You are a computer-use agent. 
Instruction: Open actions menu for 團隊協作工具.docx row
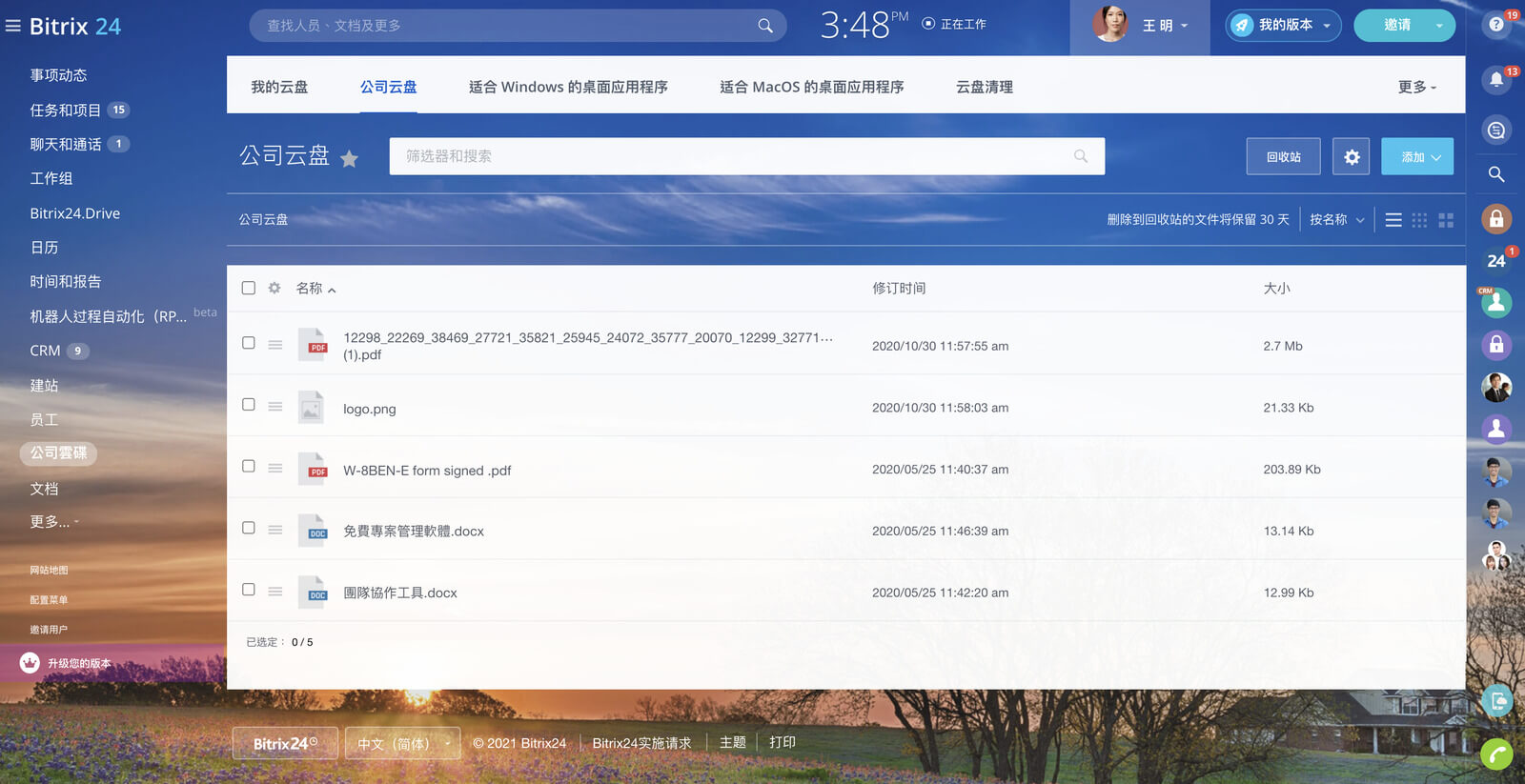point(275,592)
